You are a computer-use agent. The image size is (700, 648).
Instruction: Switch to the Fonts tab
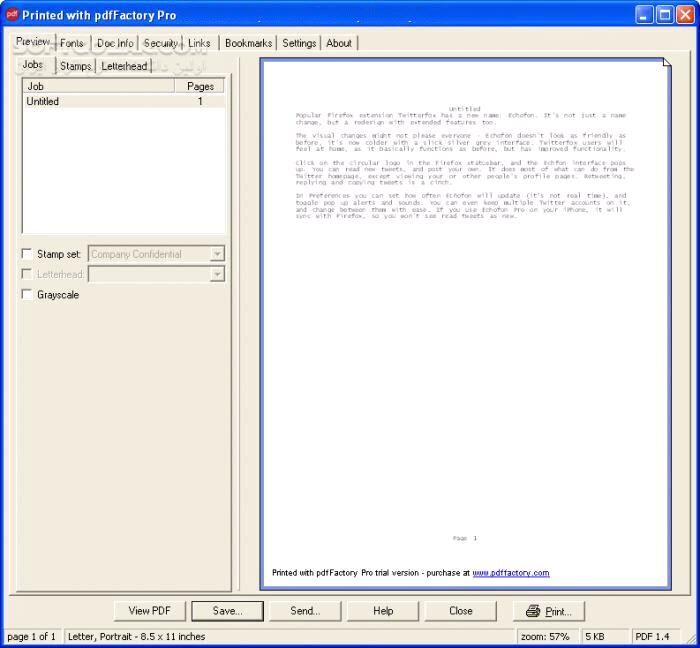coord(72,43)
